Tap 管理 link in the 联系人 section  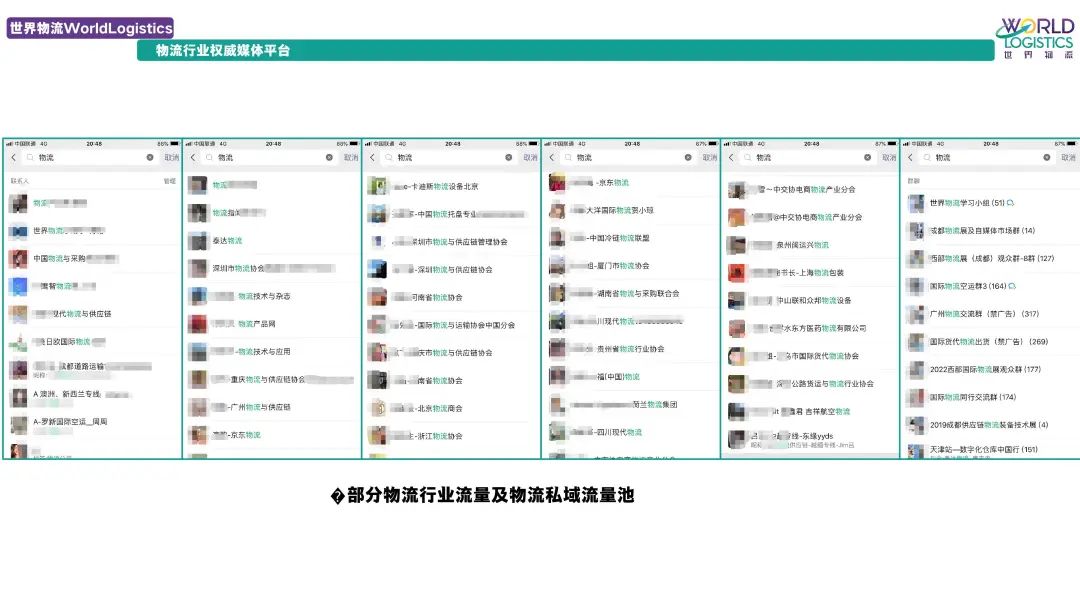(169, 181)
